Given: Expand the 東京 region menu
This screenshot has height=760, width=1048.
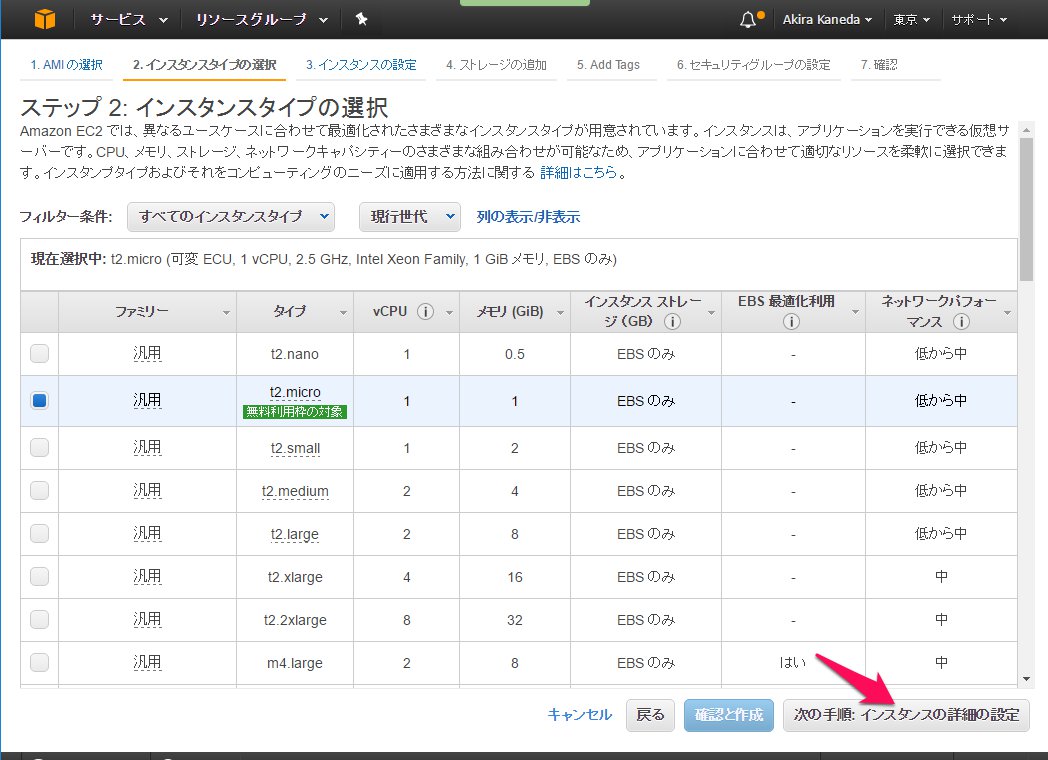Looking at the screenshot, I should pyautogui.click(x=911, y=19).
